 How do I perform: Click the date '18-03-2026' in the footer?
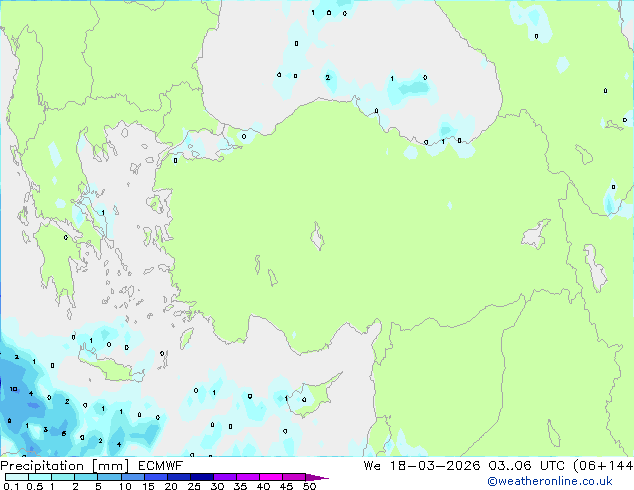435,466
